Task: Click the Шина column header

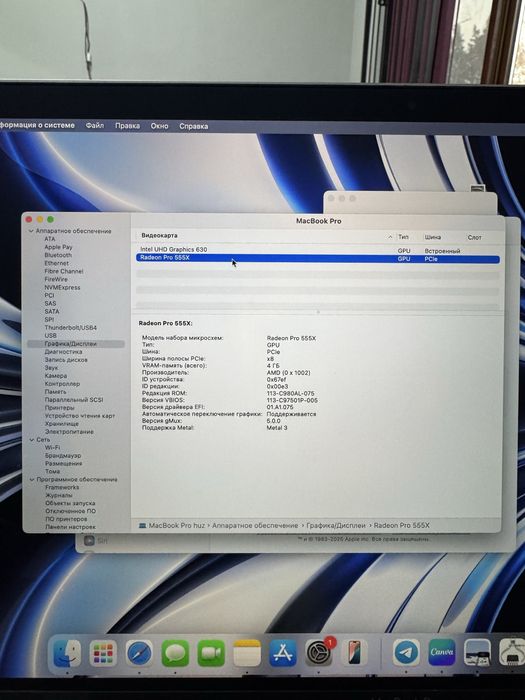Action: pyautogui.click(x=433, y=237)
